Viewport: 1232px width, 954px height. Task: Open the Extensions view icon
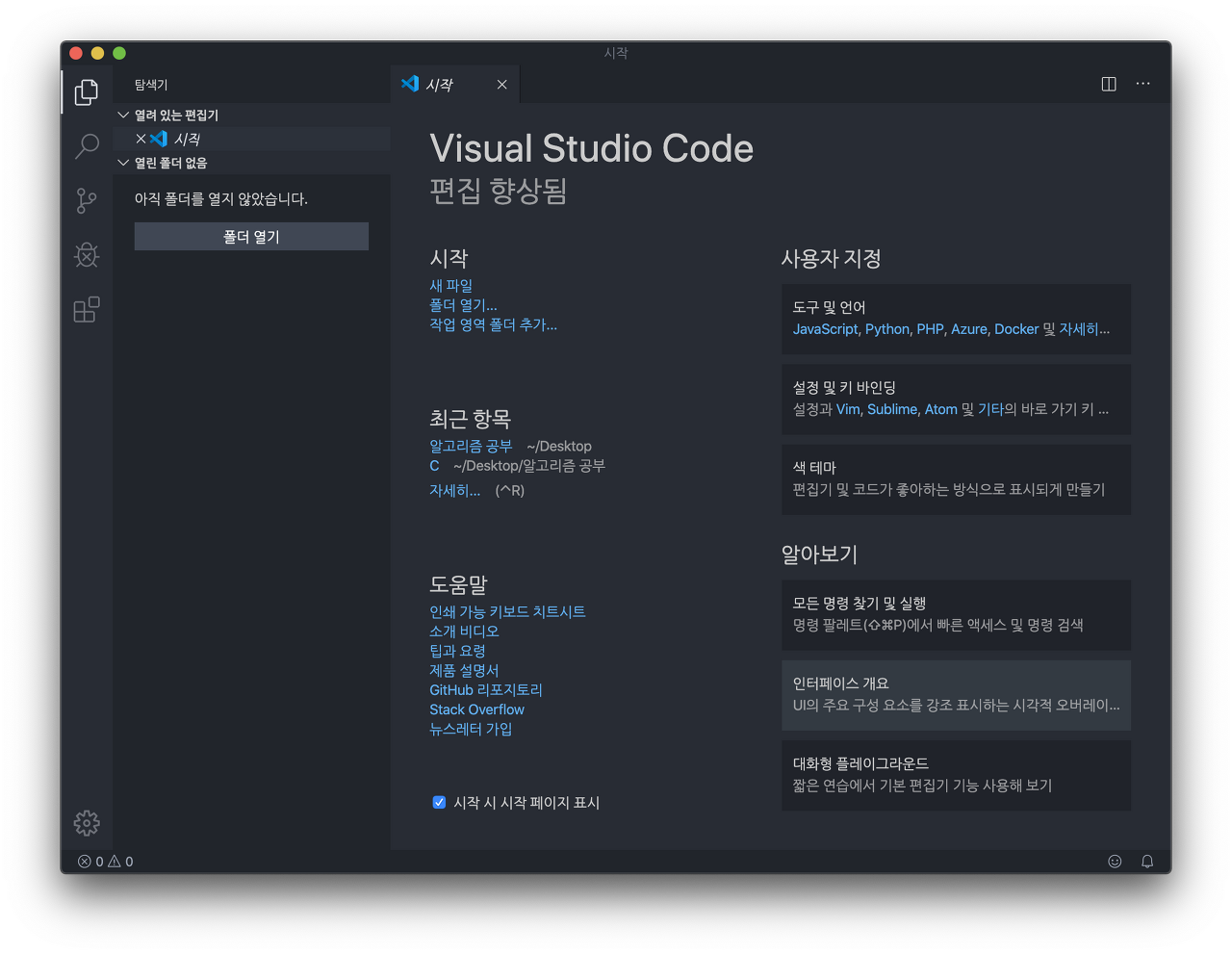pos(87,309)
